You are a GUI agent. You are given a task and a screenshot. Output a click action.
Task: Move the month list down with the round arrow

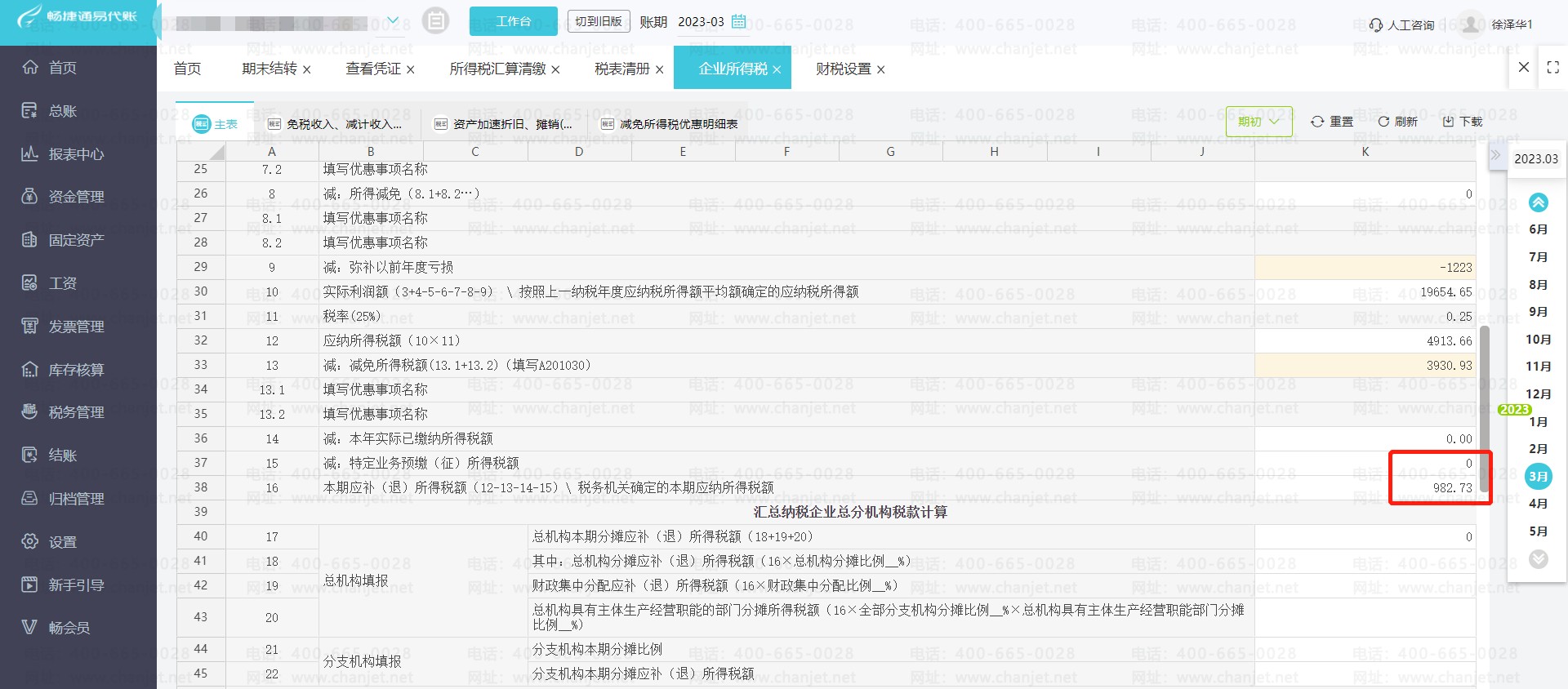[x=1538, y=559]
